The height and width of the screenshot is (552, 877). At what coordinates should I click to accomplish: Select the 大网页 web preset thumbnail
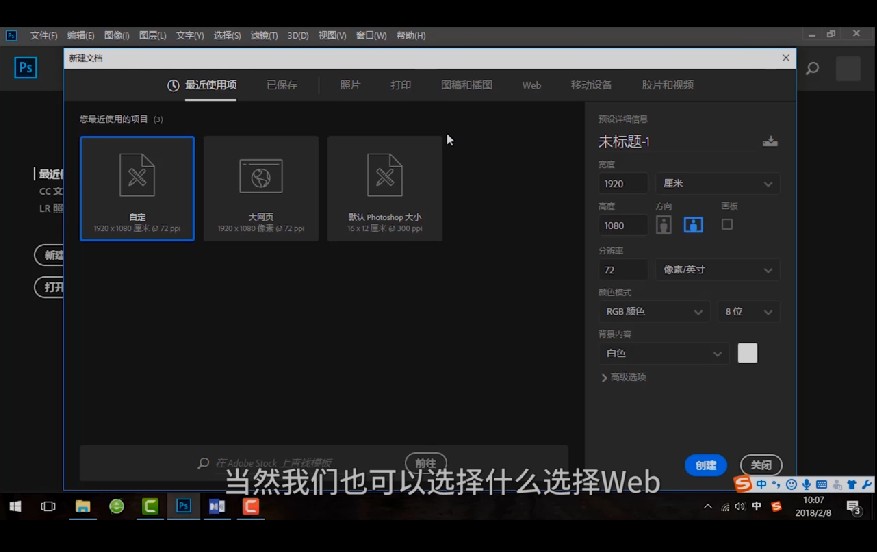[261, 188]
